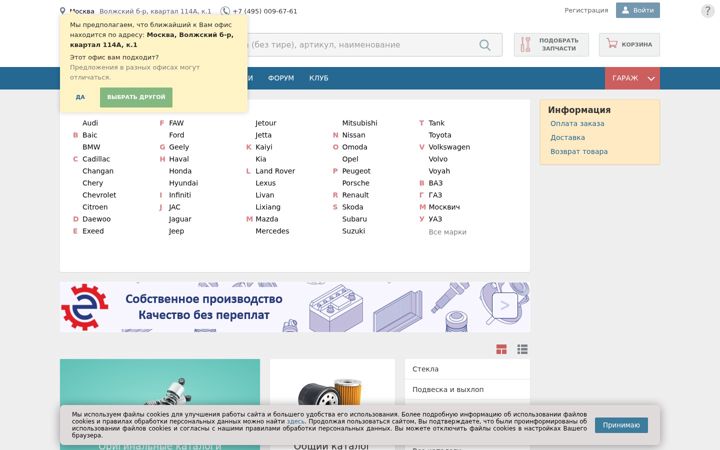Screen dimensions: 720x450
Task: Switch to tile grid view icon
Action: point(501,349)
